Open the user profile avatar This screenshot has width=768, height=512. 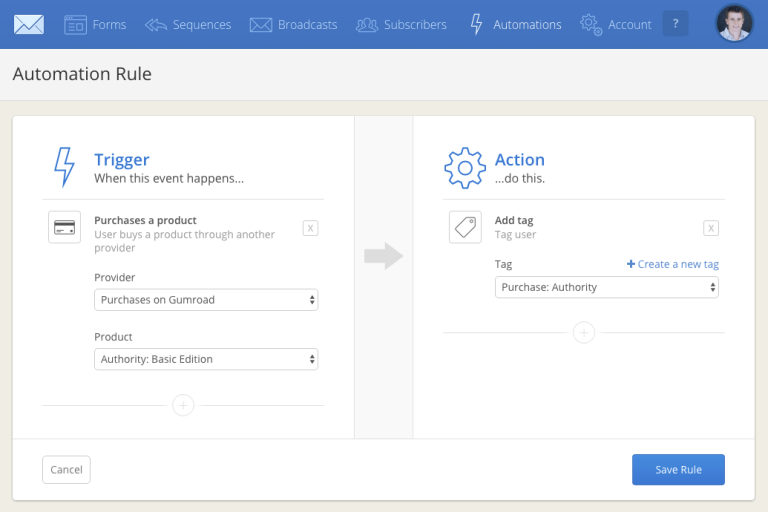point(734,23)
